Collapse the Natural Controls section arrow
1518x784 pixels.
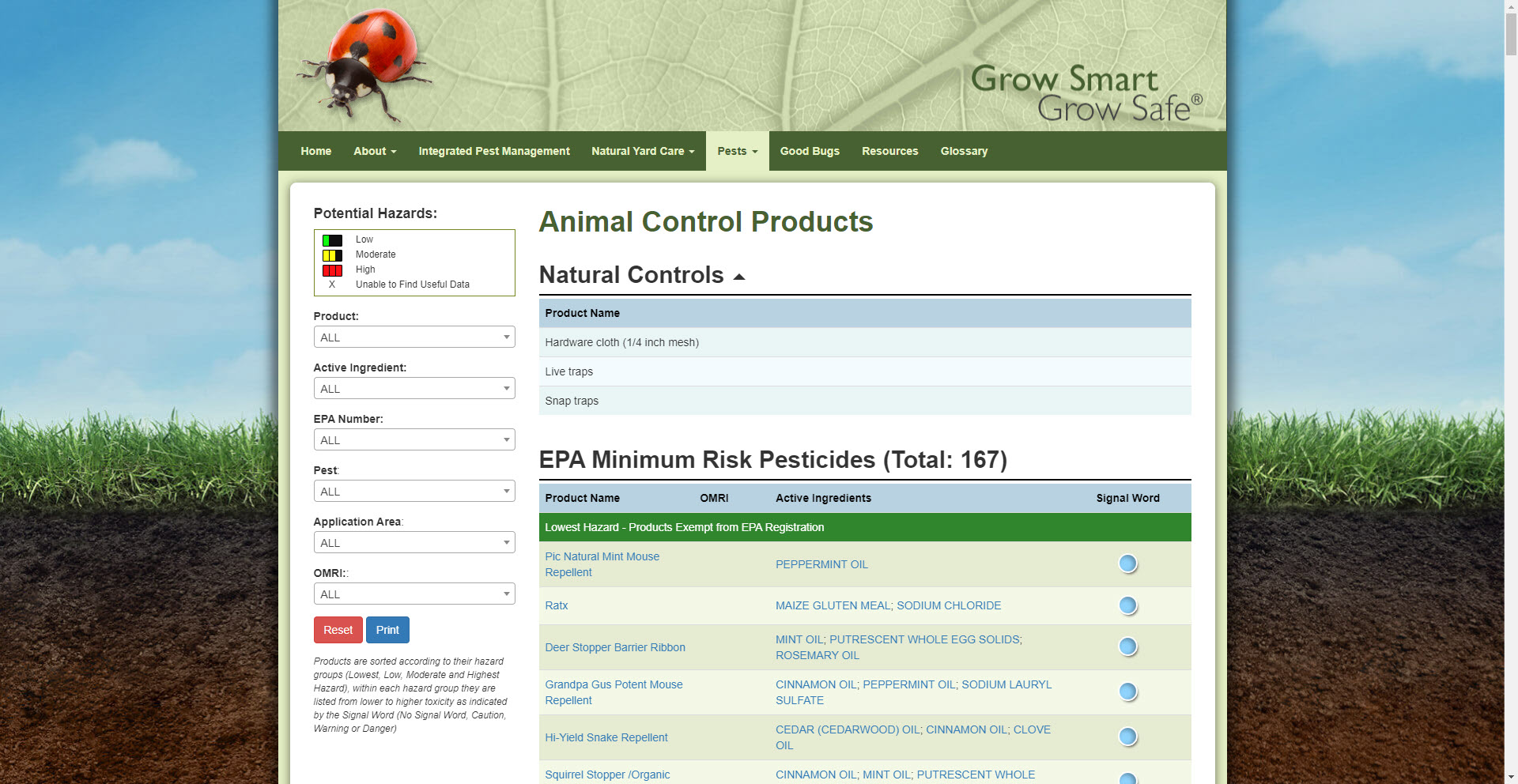739,277
